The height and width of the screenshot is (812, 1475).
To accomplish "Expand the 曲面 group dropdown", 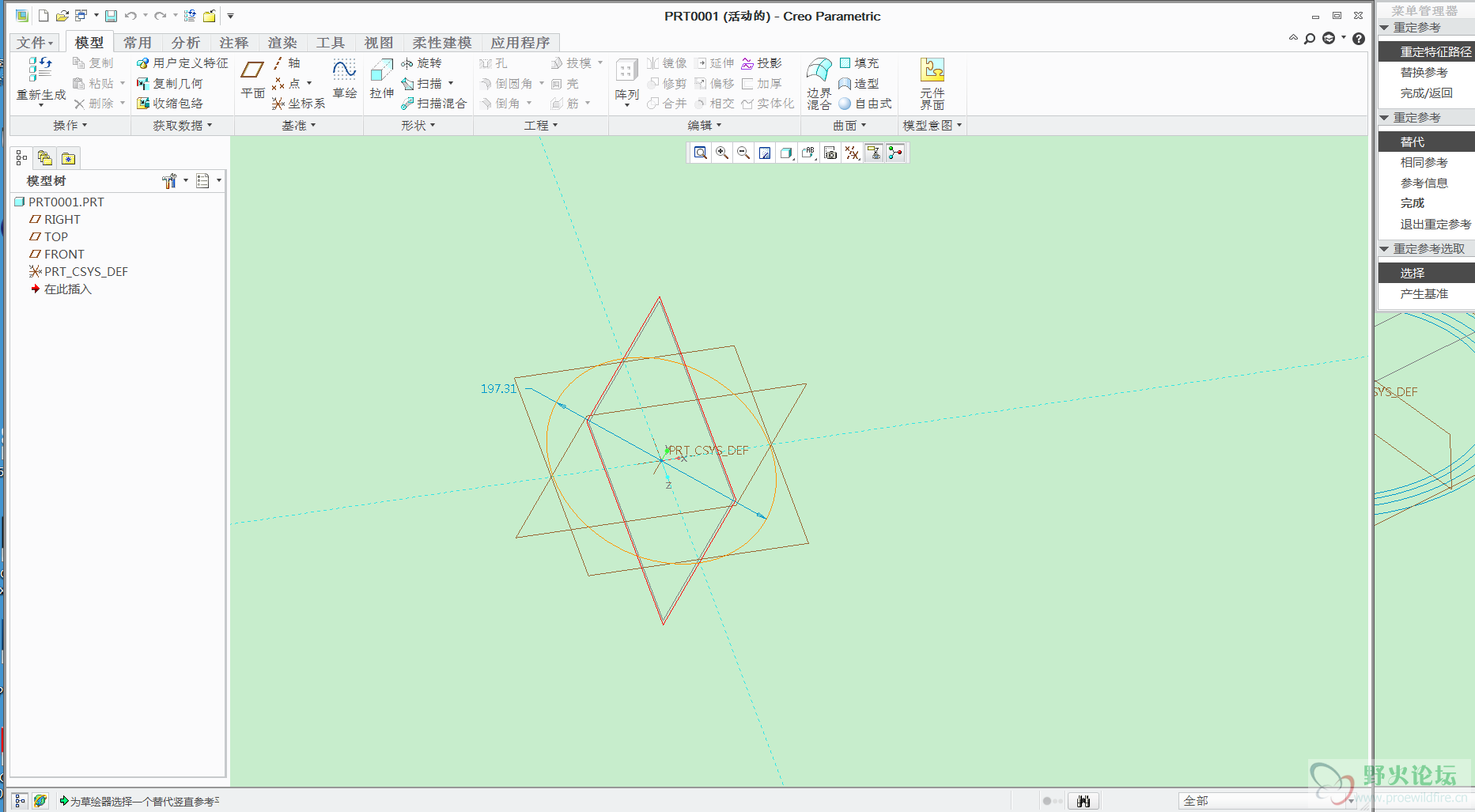I will point(849,126).
